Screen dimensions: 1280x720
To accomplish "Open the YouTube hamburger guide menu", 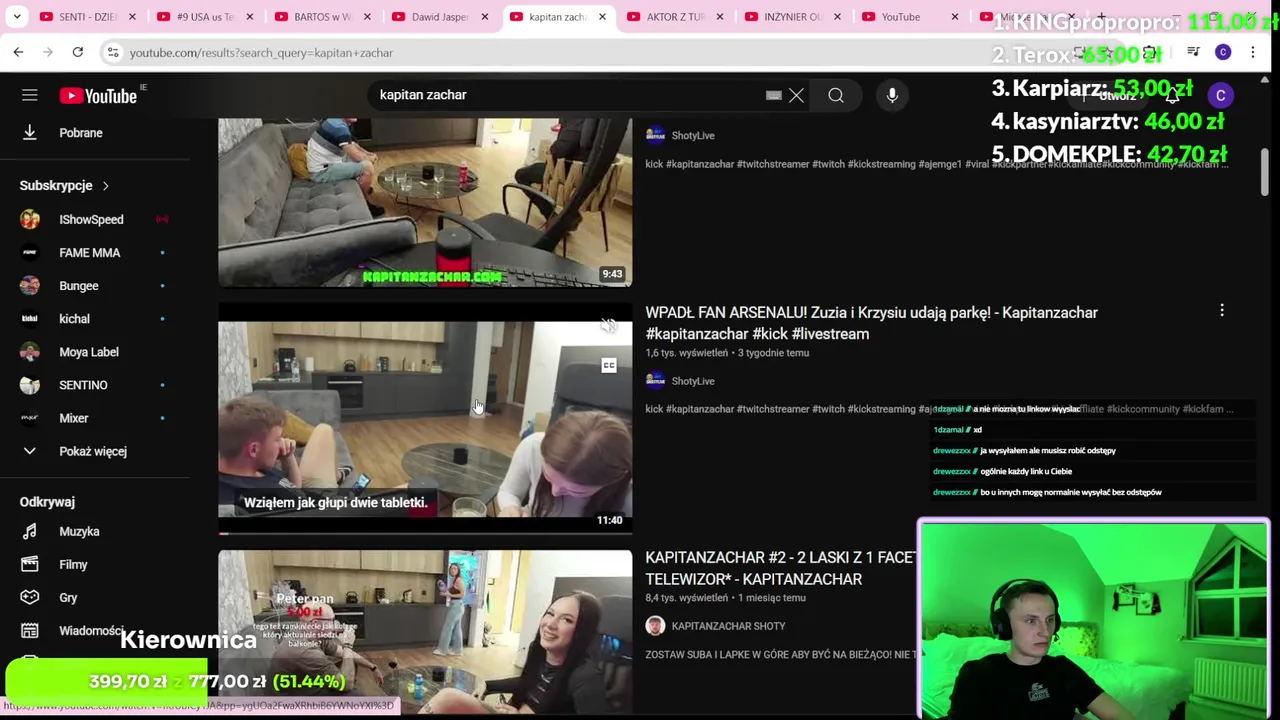I will 29,95.
